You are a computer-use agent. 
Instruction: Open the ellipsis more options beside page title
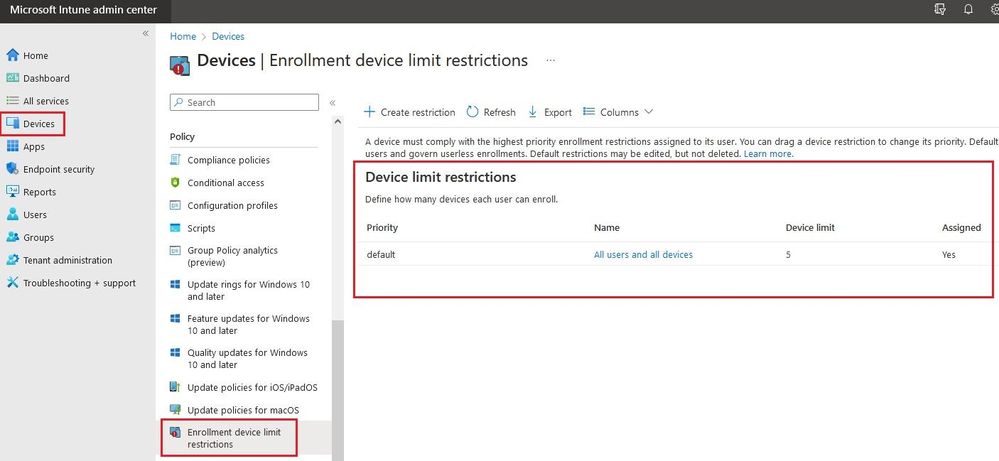[550, 60]
